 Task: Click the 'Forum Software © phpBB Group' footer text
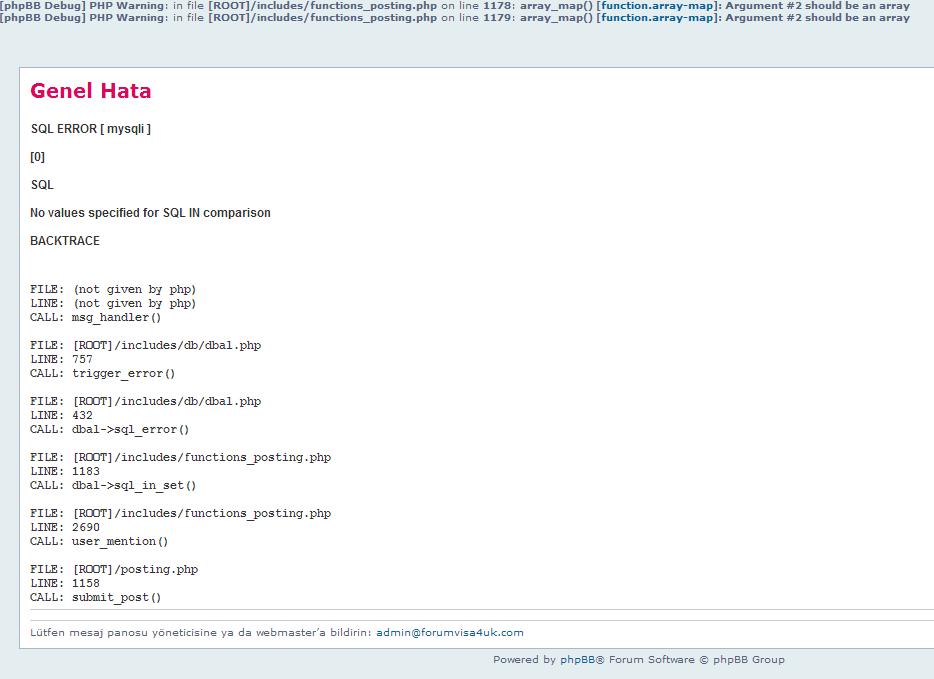tap(697, 659)
